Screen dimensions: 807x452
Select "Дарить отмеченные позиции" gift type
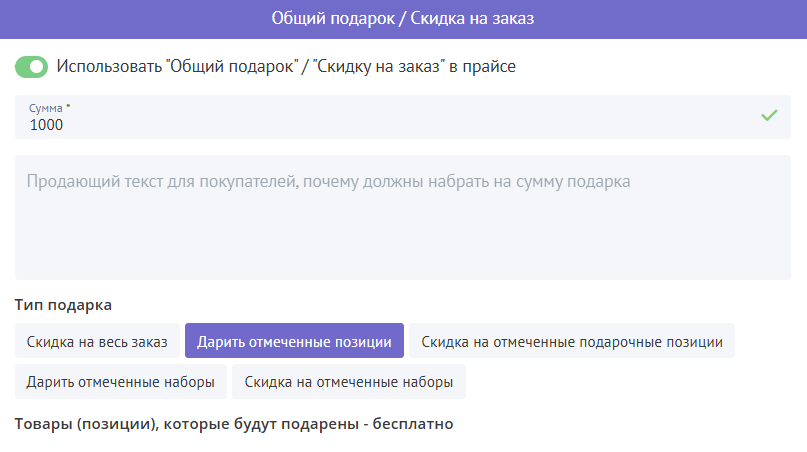(x=294, y=341)
